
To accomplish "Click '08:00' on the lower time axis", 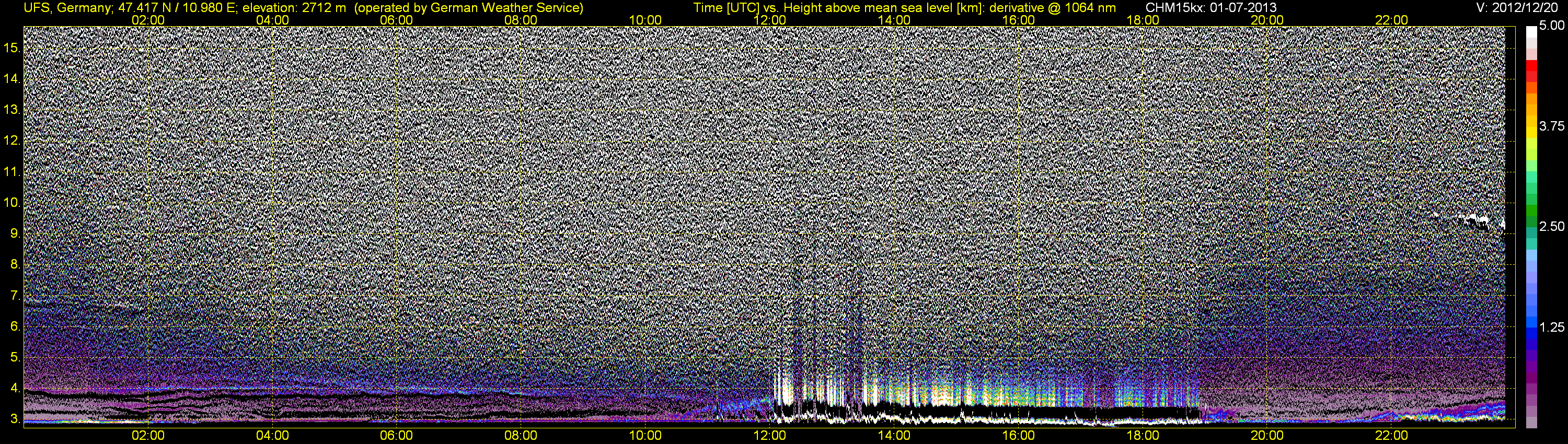I will (x=521, y=436).
